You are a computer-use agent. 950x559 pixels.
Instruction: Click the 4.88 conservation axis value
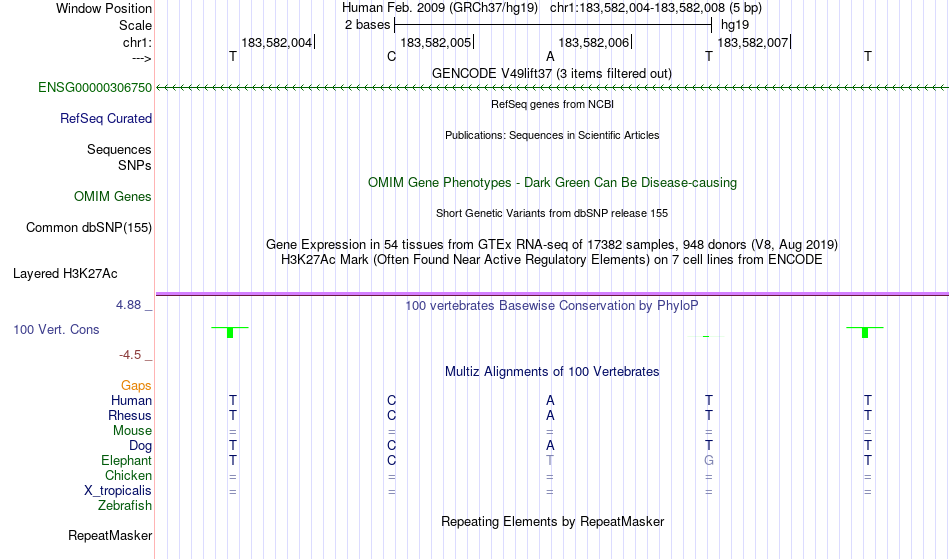click(x=128, y=305)
